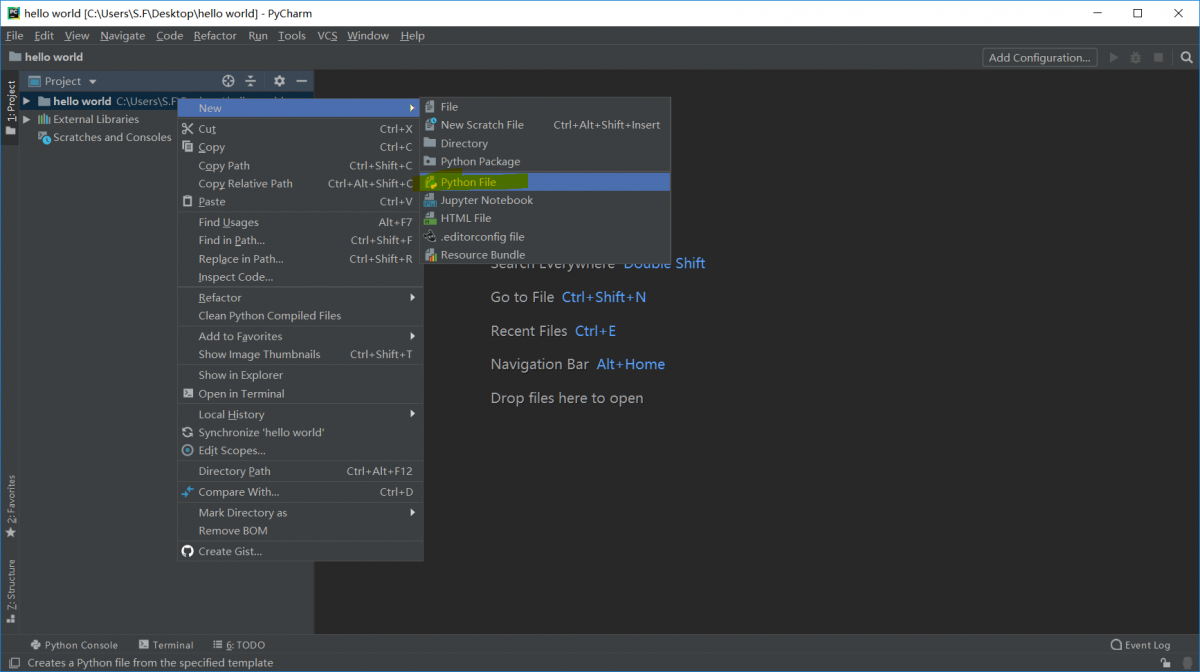Choose Directory Path entry
This screenshot has width=1200, height=672.
click(x=300, y=471)
